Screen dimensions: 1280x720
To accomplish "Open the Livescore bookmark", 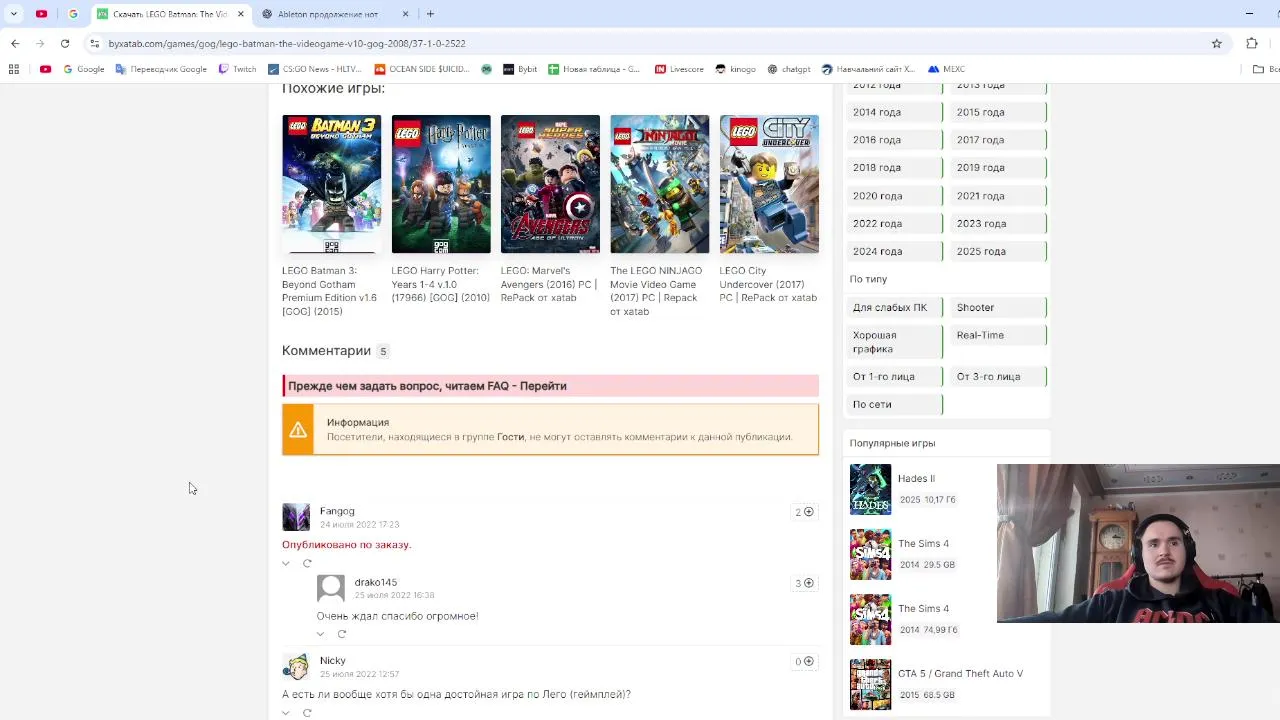I will 680,69.
